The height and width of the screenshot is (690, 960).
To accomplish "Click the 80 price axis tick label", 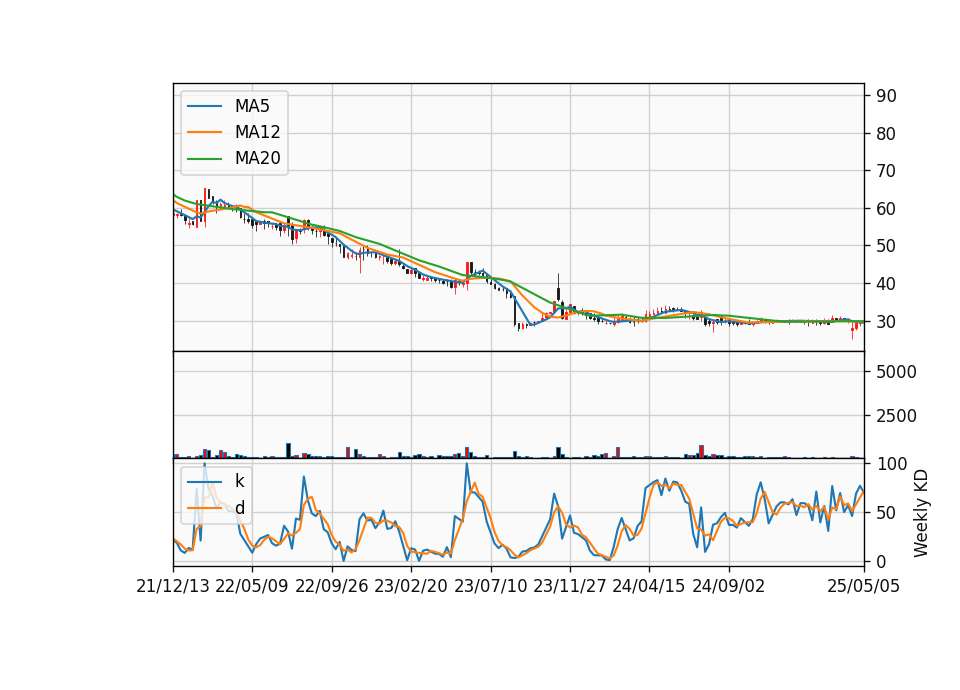I will [x=886, y=133].
